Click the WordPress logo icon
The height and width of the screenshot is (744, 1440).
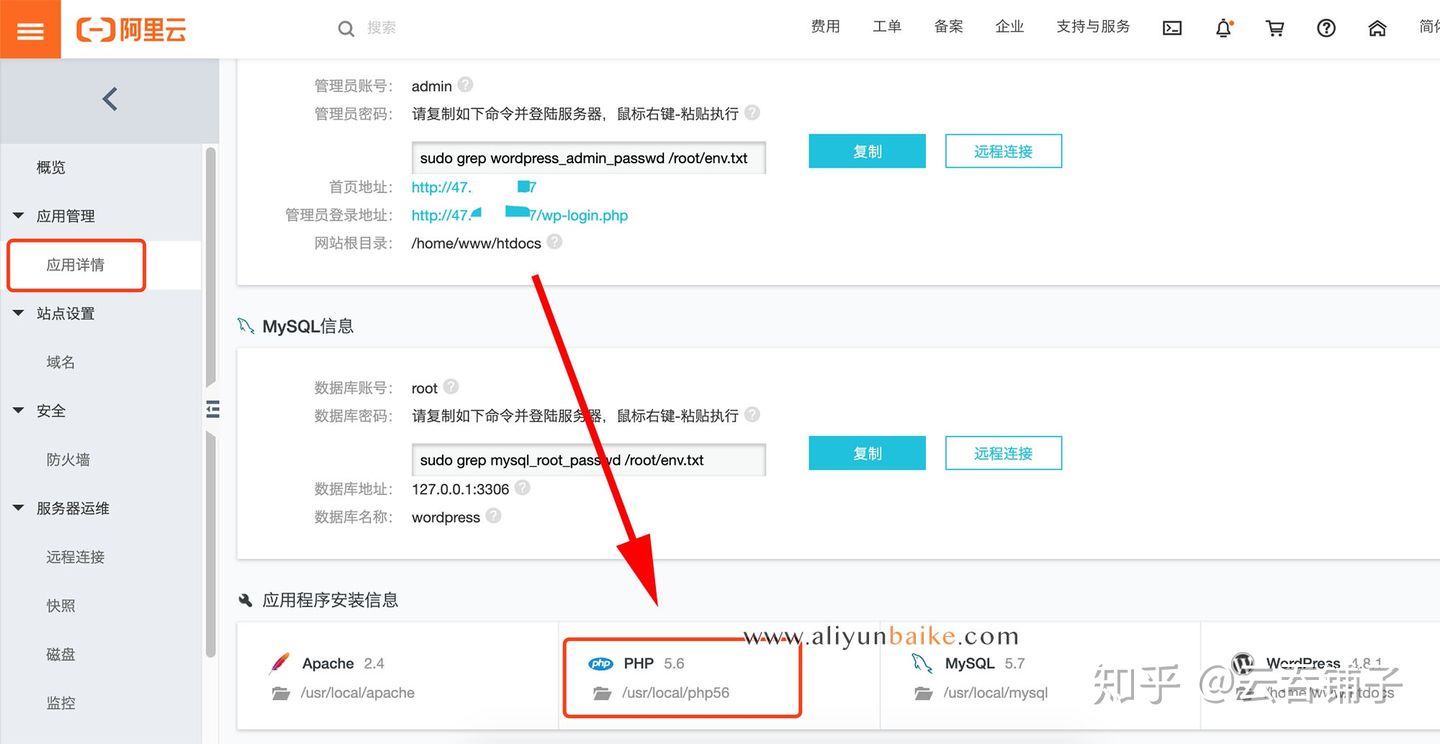coord(1243,663)
